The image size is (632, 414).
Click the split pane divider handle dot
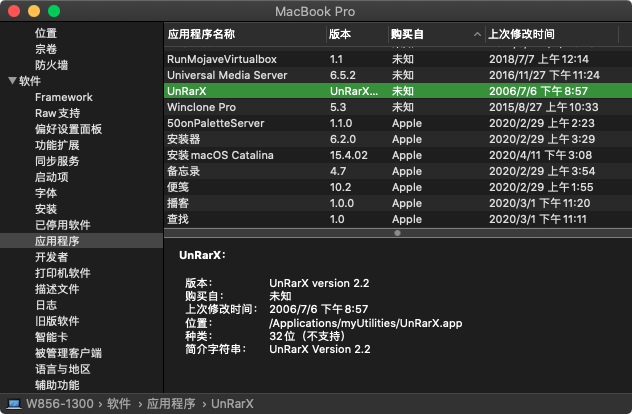click(397, 233)
